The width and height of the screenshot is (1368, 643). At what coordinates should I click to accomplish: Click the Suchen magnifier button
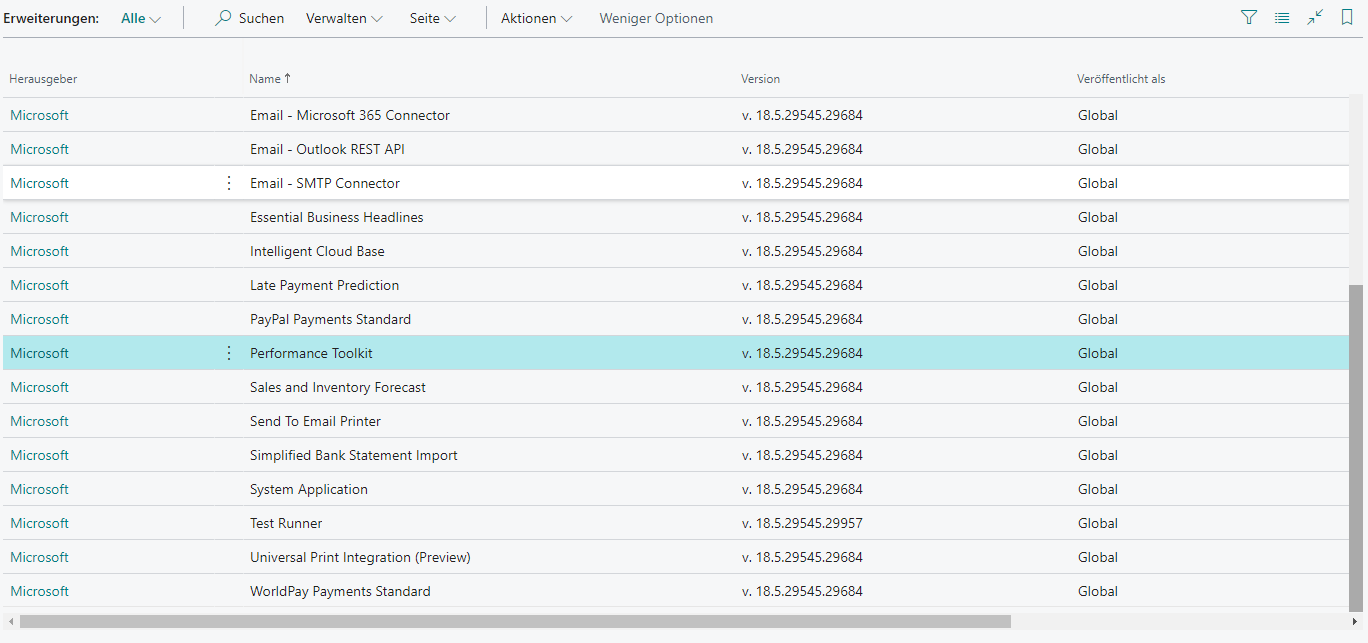[x=249, y=18]
